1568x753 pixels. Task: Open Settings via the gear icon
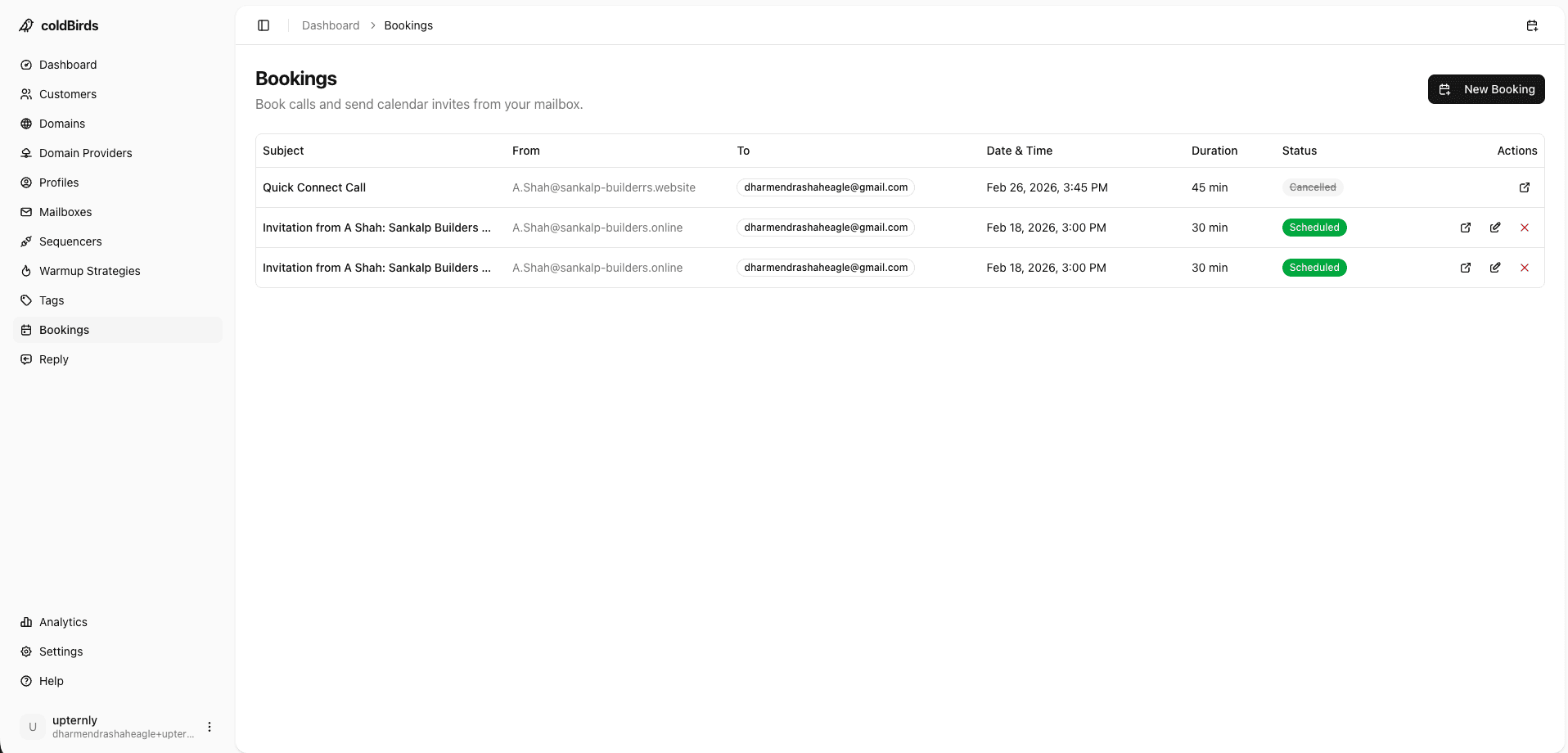(x=26, y=652)
